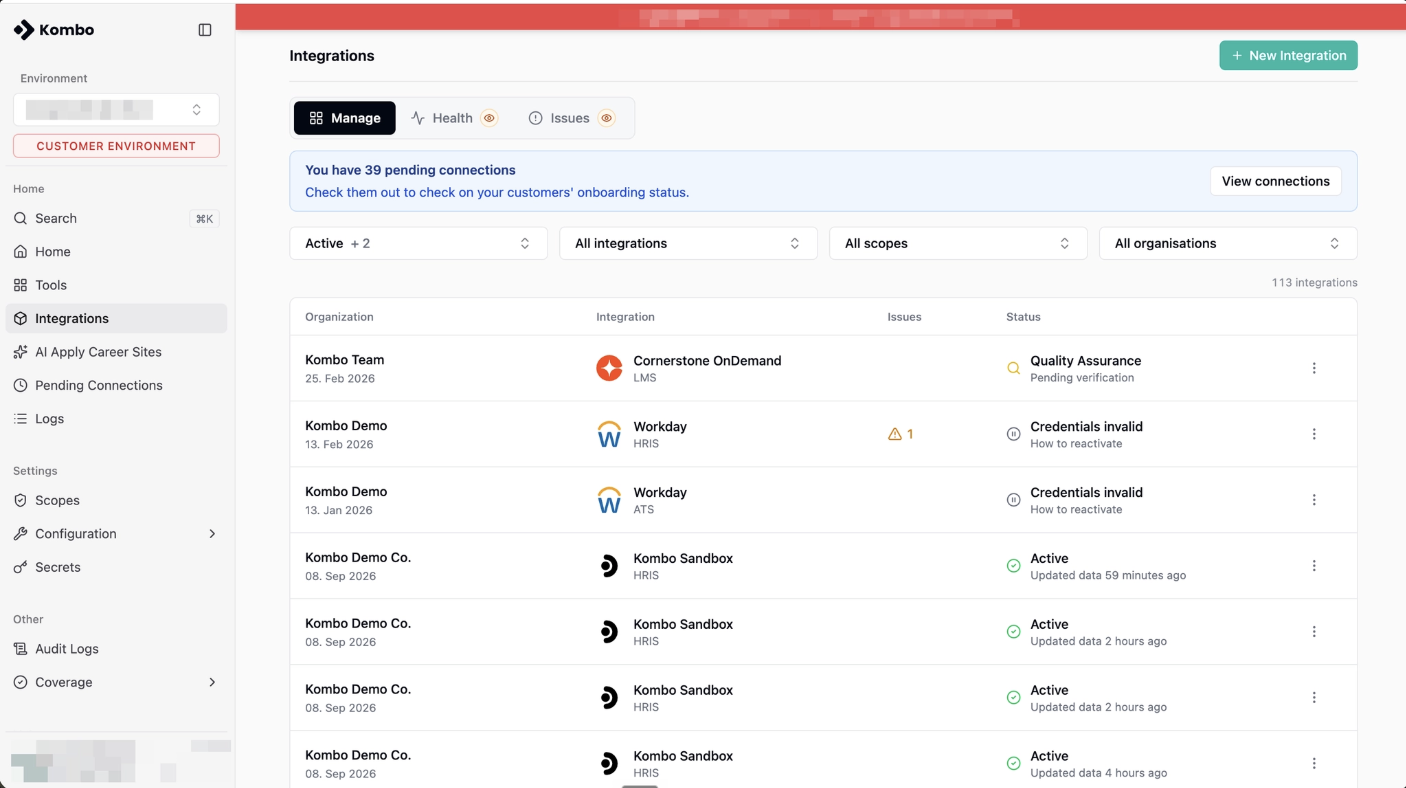This screenshot has width=1406, height=788.
Task: Click the Workday ATS logo icon
Action: (x=609, y=500)
